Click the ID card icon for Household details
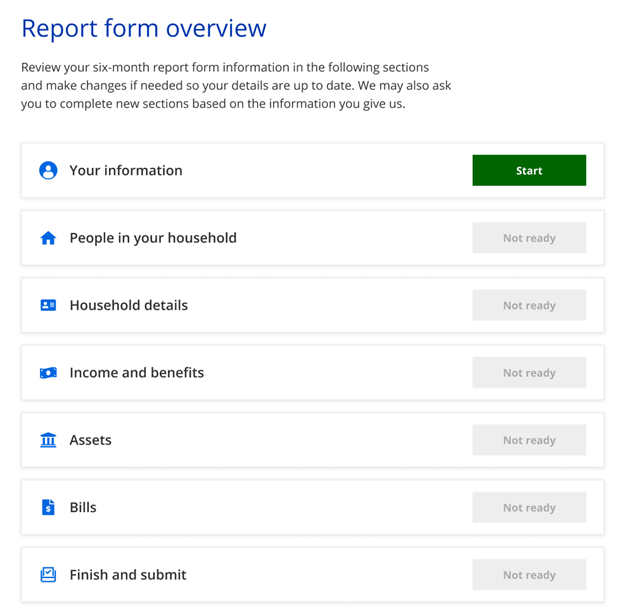 tap(48, 305)
